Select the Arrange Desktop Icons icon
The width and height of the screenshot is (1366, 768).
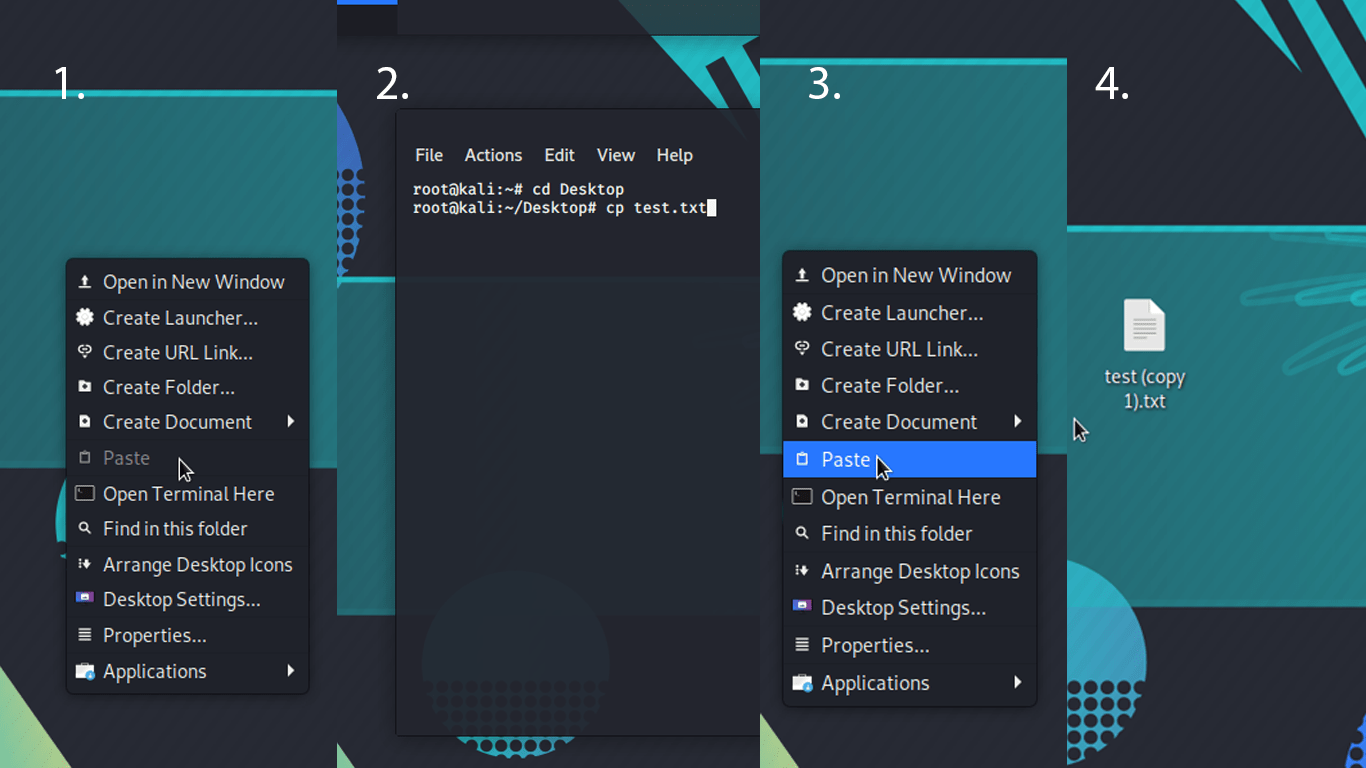pyautogui.click(x=86, y=564)
